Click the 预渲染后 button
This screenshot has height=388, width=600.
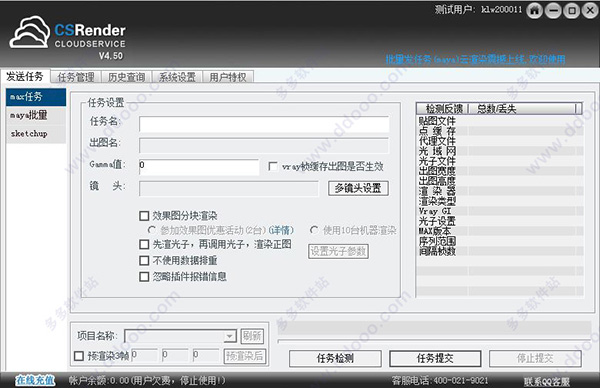click(244, 356)
